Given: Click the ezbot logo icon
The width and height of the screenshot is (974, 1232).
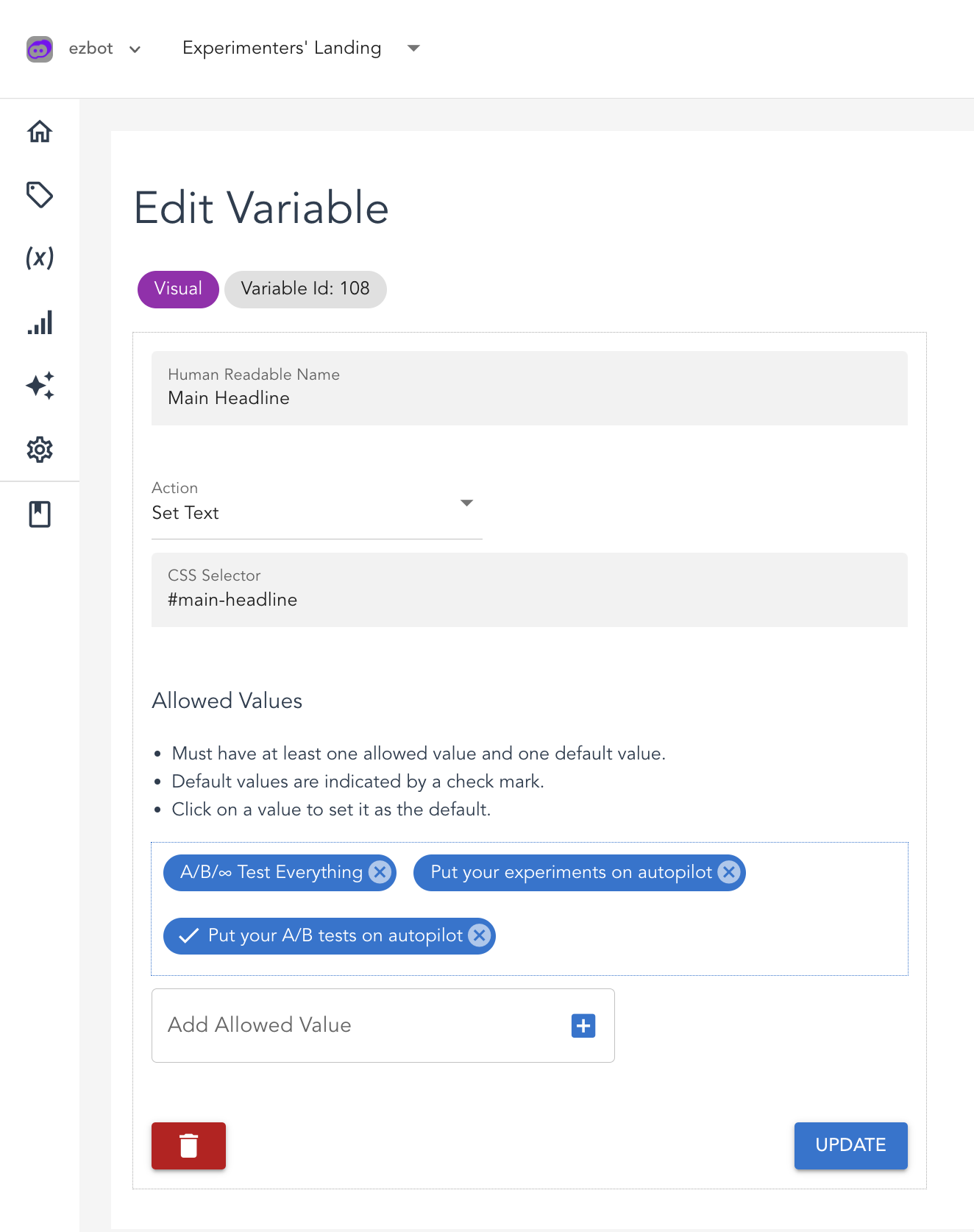Looking at the screenshot, I should pos(40,49).
